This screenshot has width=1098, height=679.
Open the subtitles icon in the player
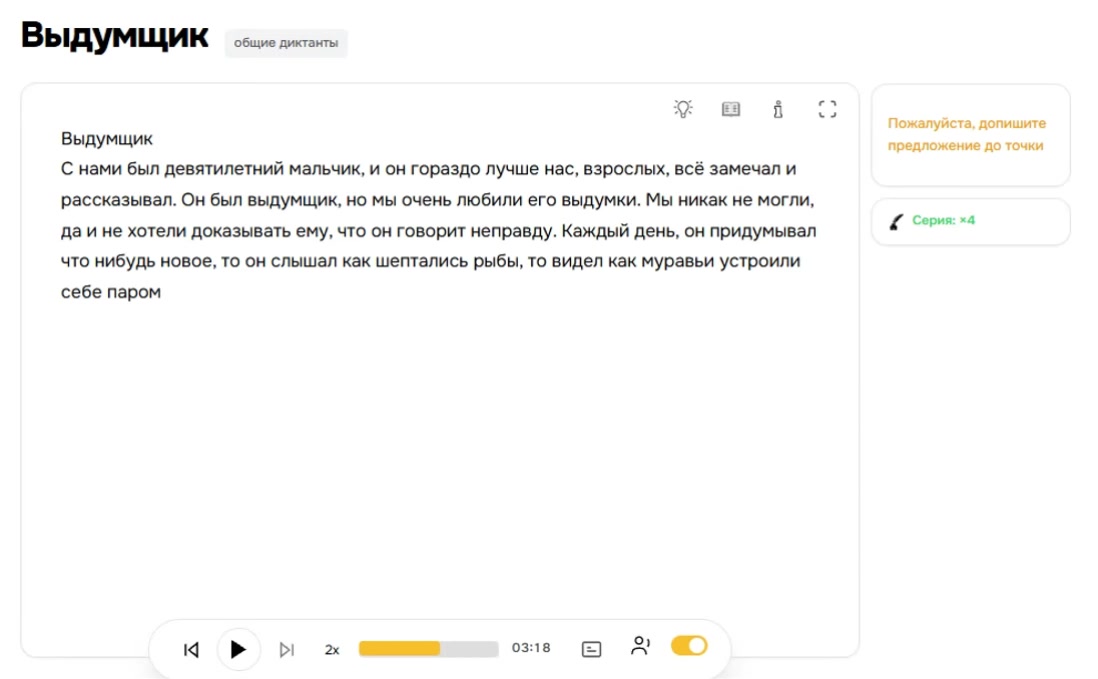[591, 650]
